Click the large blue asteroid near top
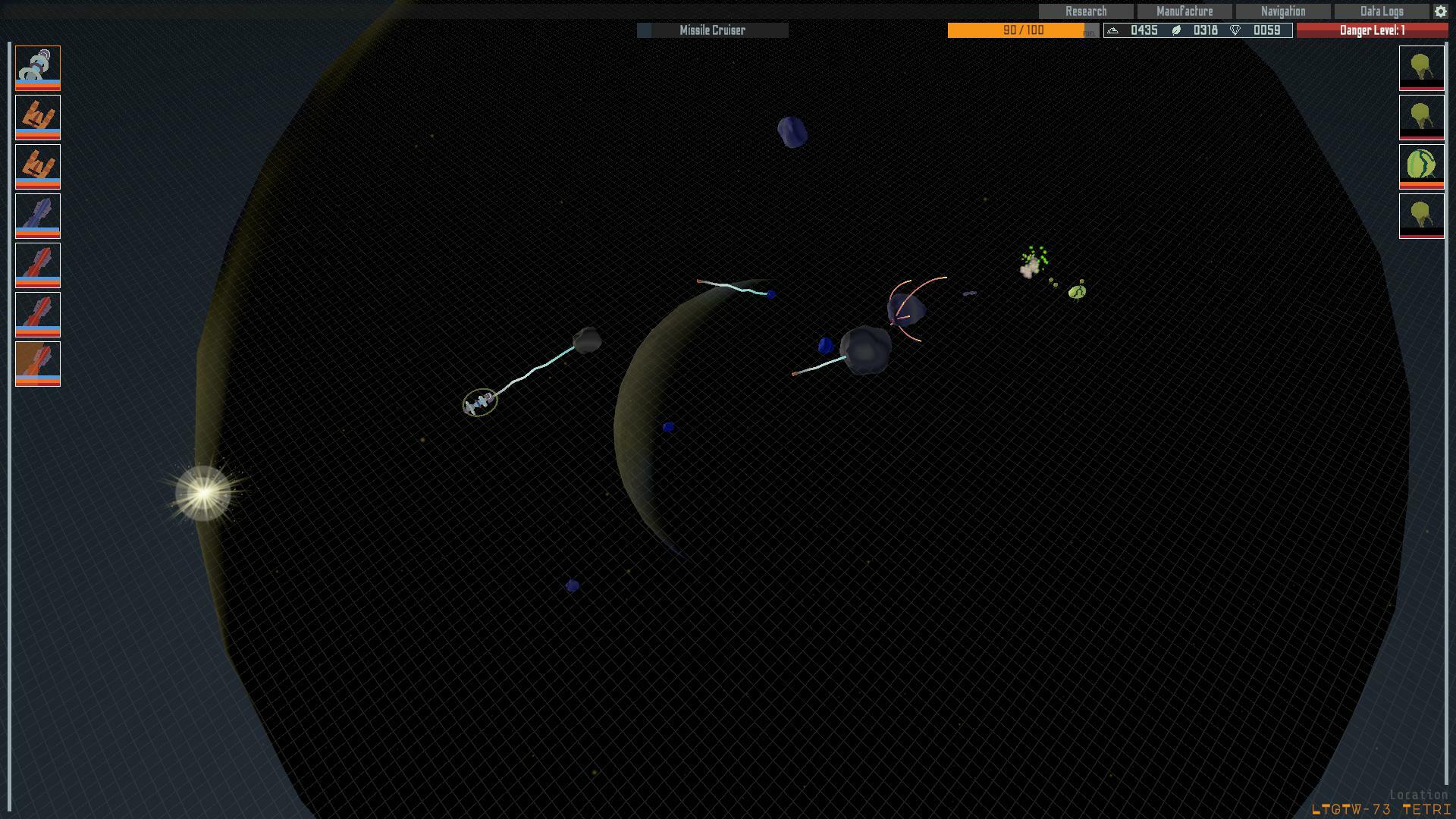 [x=792, y=132]
